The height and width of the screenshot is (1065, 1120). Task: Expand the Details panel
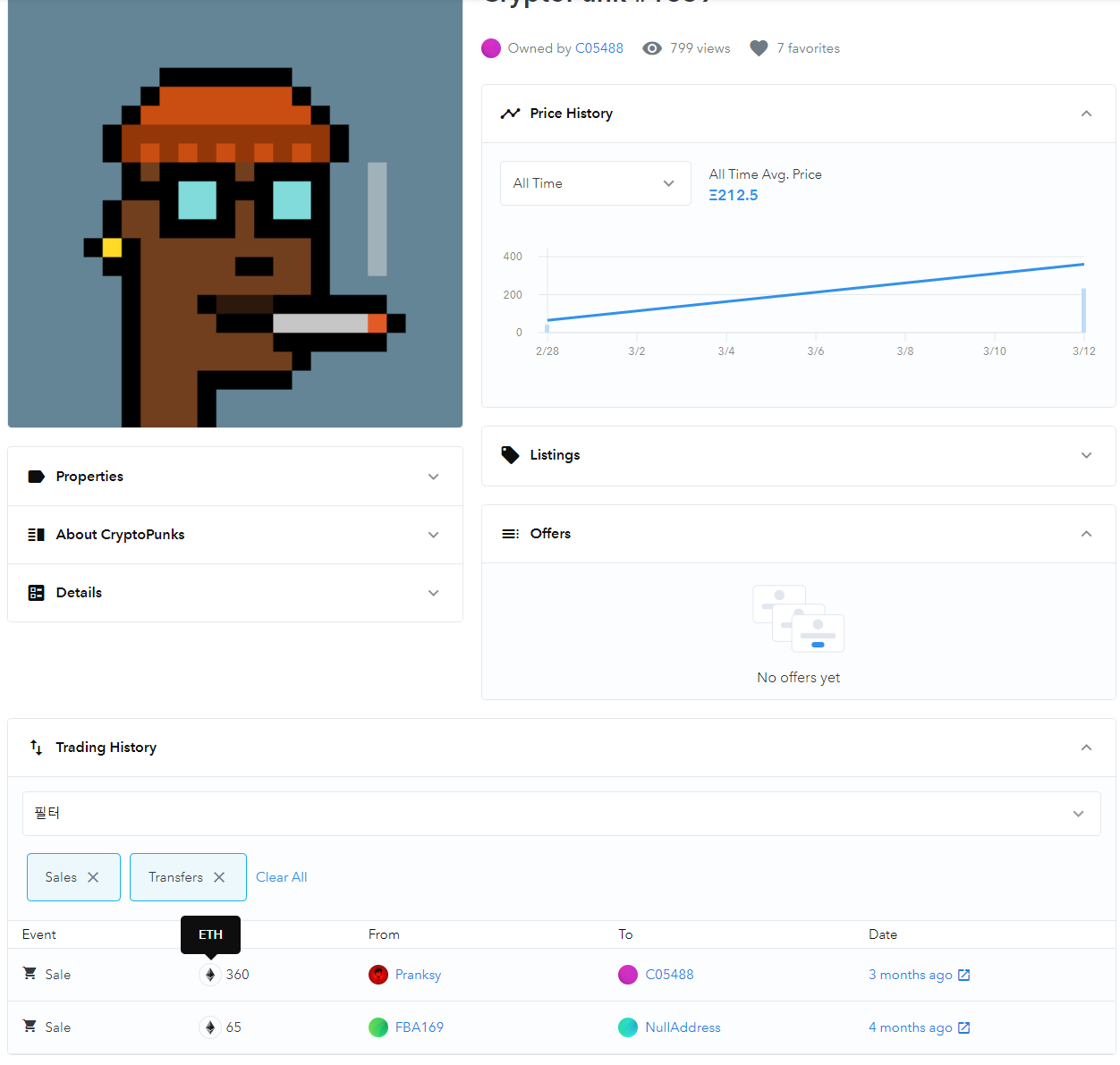point(433,593)
